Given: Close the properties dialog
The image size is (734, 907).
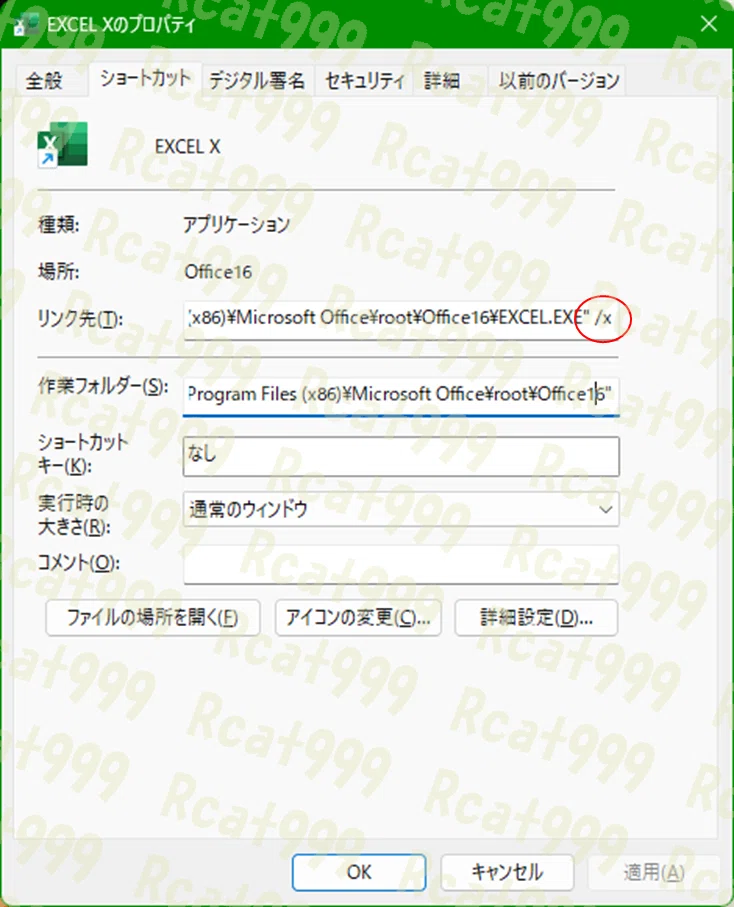Looking at the screenshot, I should [x=709, y=24].
